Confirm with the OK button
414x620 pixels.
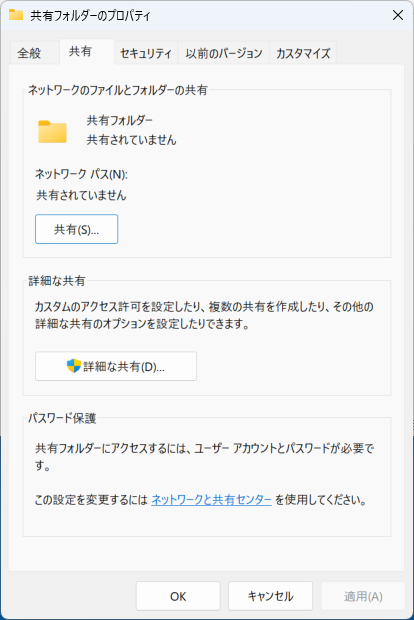pos(178,596)
